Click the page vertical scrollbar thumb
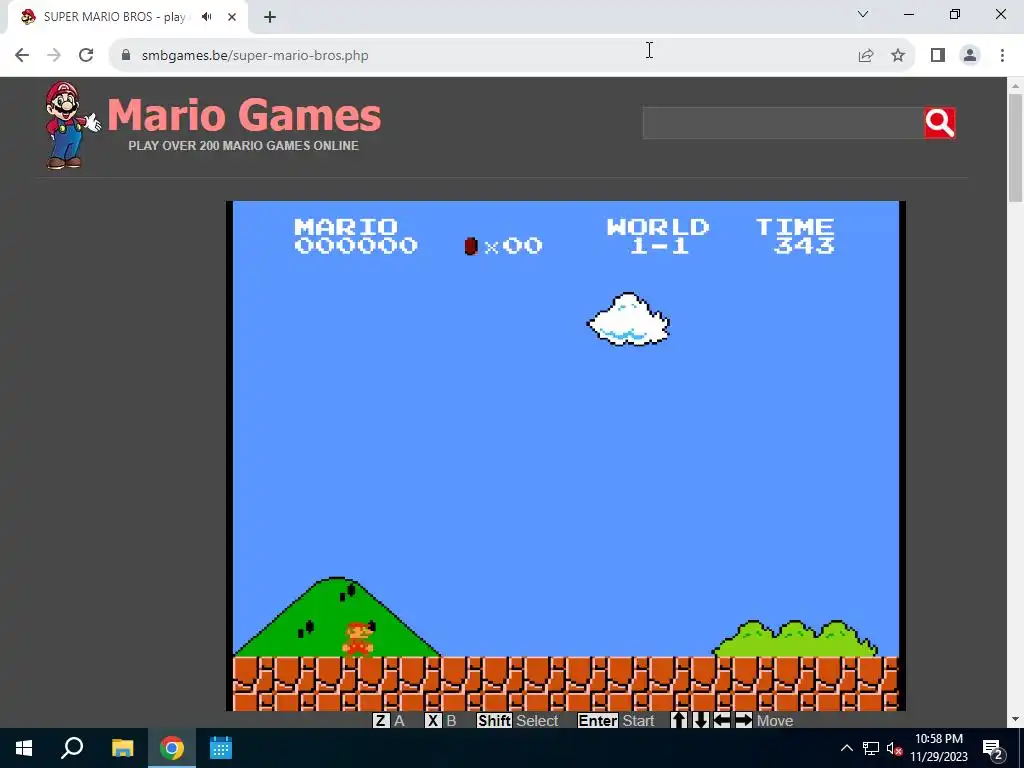The height and width of the screenshot is (768, 1024). (1015, 148)
